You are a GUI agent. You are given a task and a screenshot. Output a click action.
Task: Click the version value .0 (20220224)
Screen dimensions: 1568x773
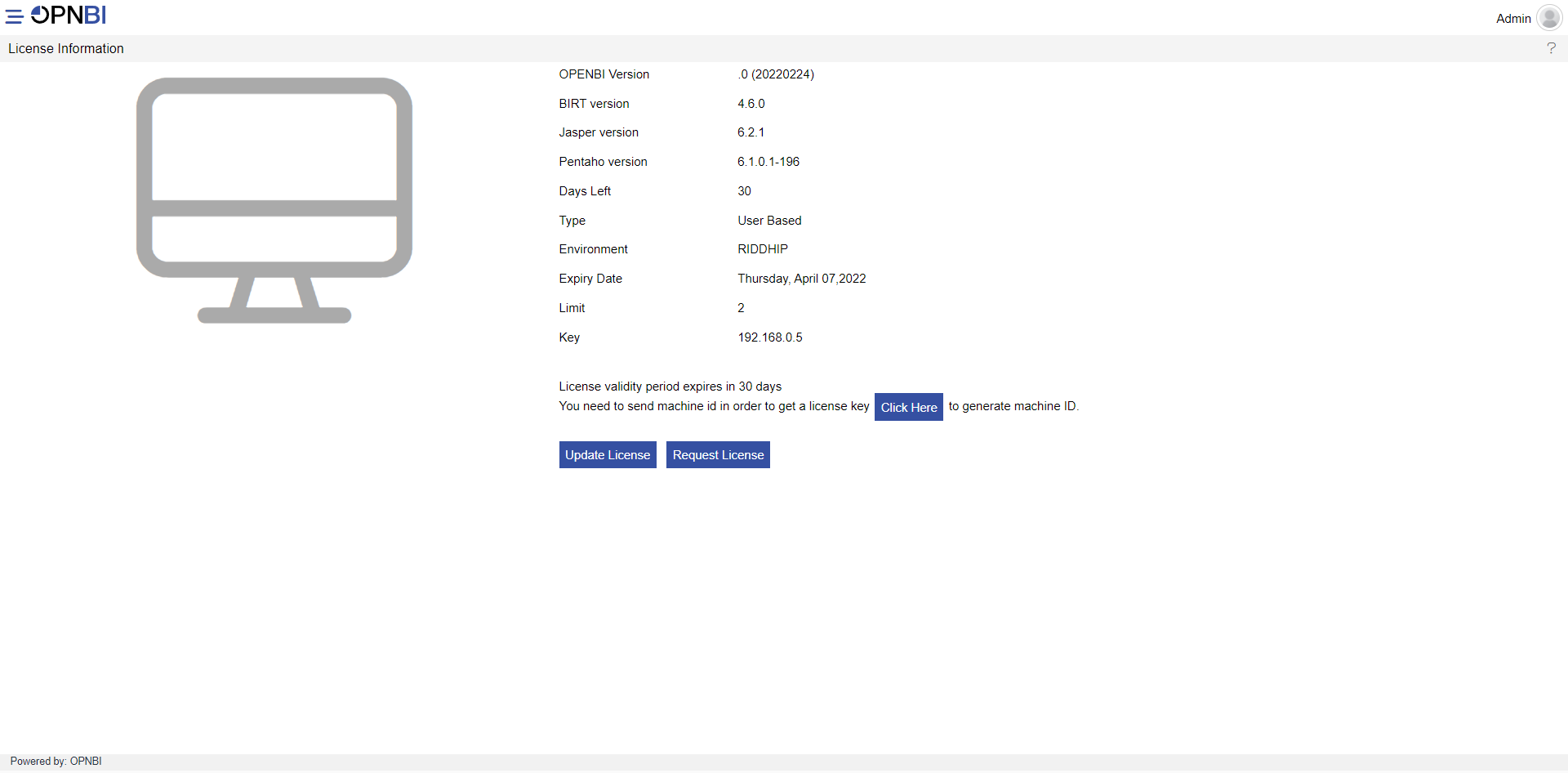click(x=776, y=74)
